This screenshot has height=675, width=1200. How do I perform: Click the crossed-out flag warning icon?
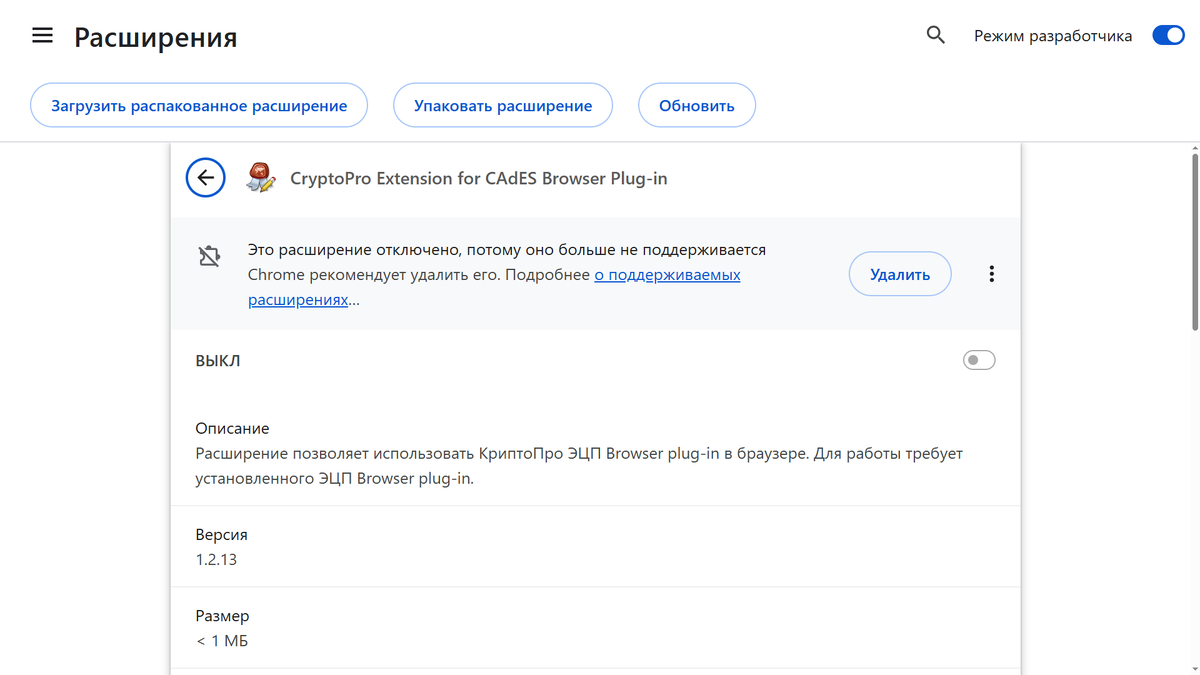pos(209,255)
